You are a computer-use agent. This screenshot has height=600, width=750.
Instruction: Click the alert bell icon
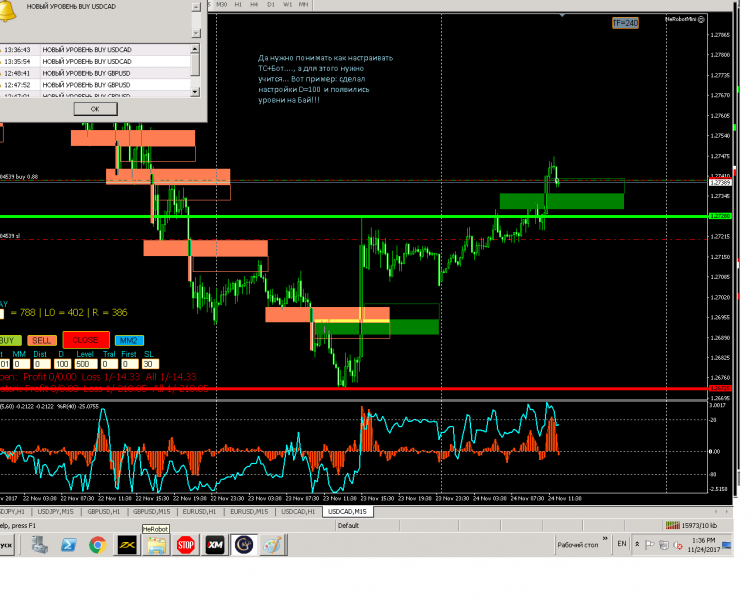tap(7, 11)
